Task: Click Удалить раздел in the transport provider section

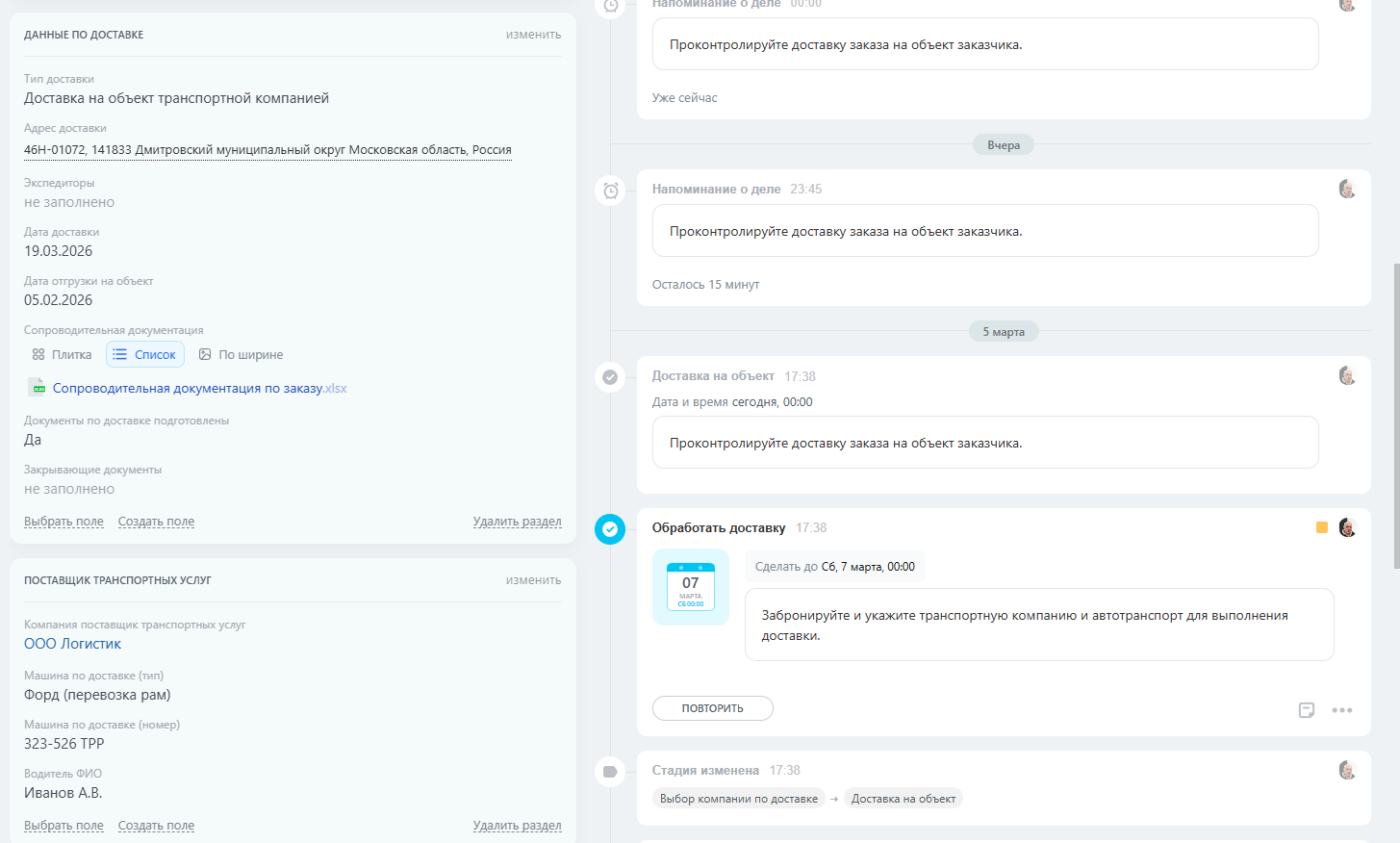Action: pyautogui.click(x=518, y=826)
